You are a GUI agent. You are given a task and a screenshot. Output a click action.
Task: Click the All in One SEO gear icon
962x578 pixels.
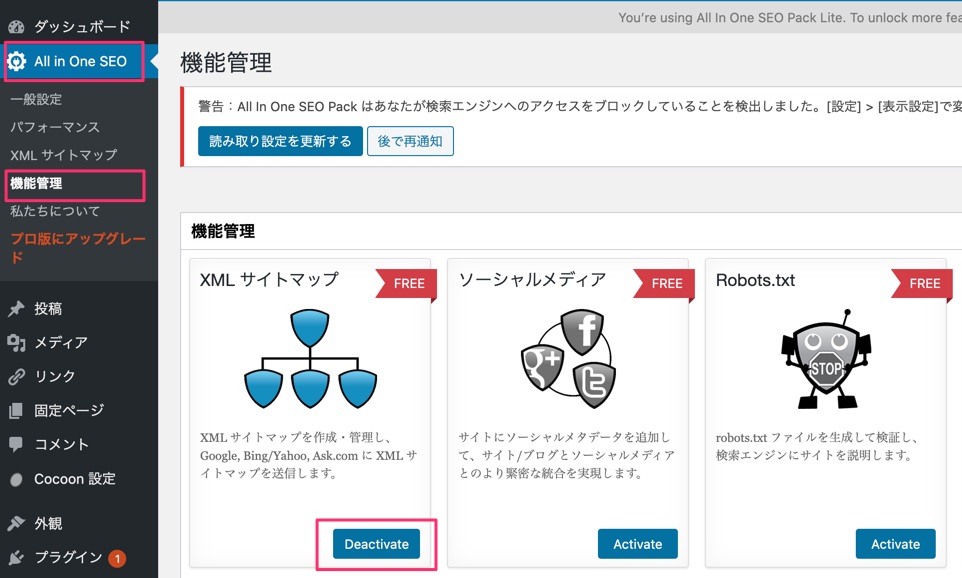(x=17, y=61)
